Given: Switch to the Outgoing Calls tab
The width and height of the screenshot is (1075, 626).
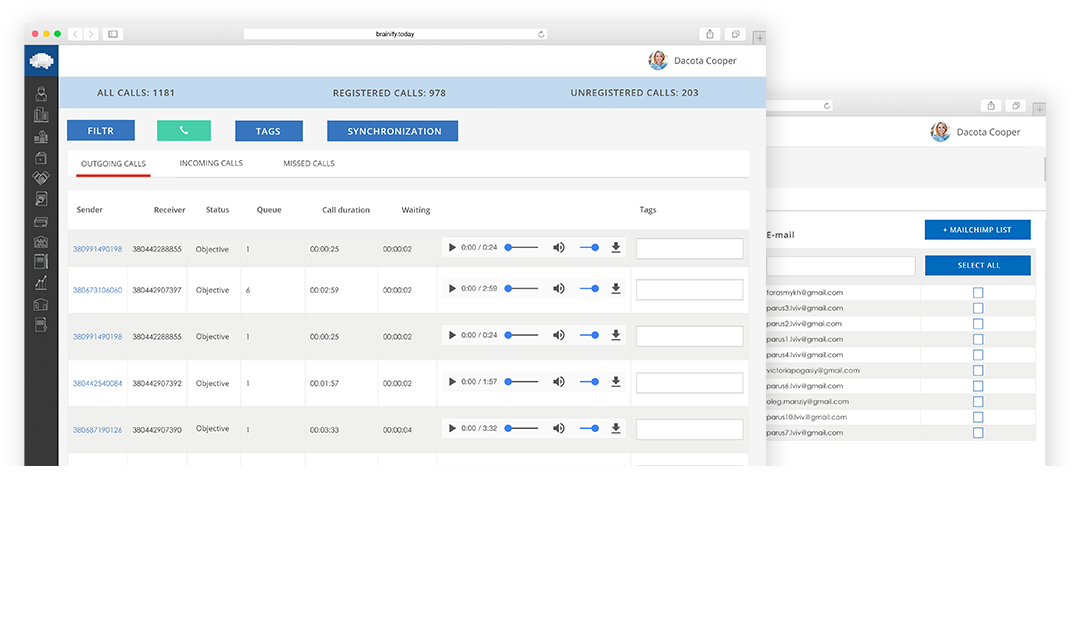Looking at the screenshot, I should pyautogui.click(x=113, y=164).
